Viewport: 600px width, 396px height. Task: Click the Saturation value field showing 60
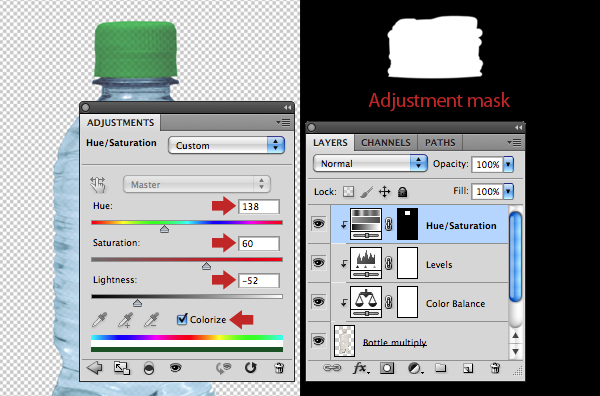coord(259,244)
